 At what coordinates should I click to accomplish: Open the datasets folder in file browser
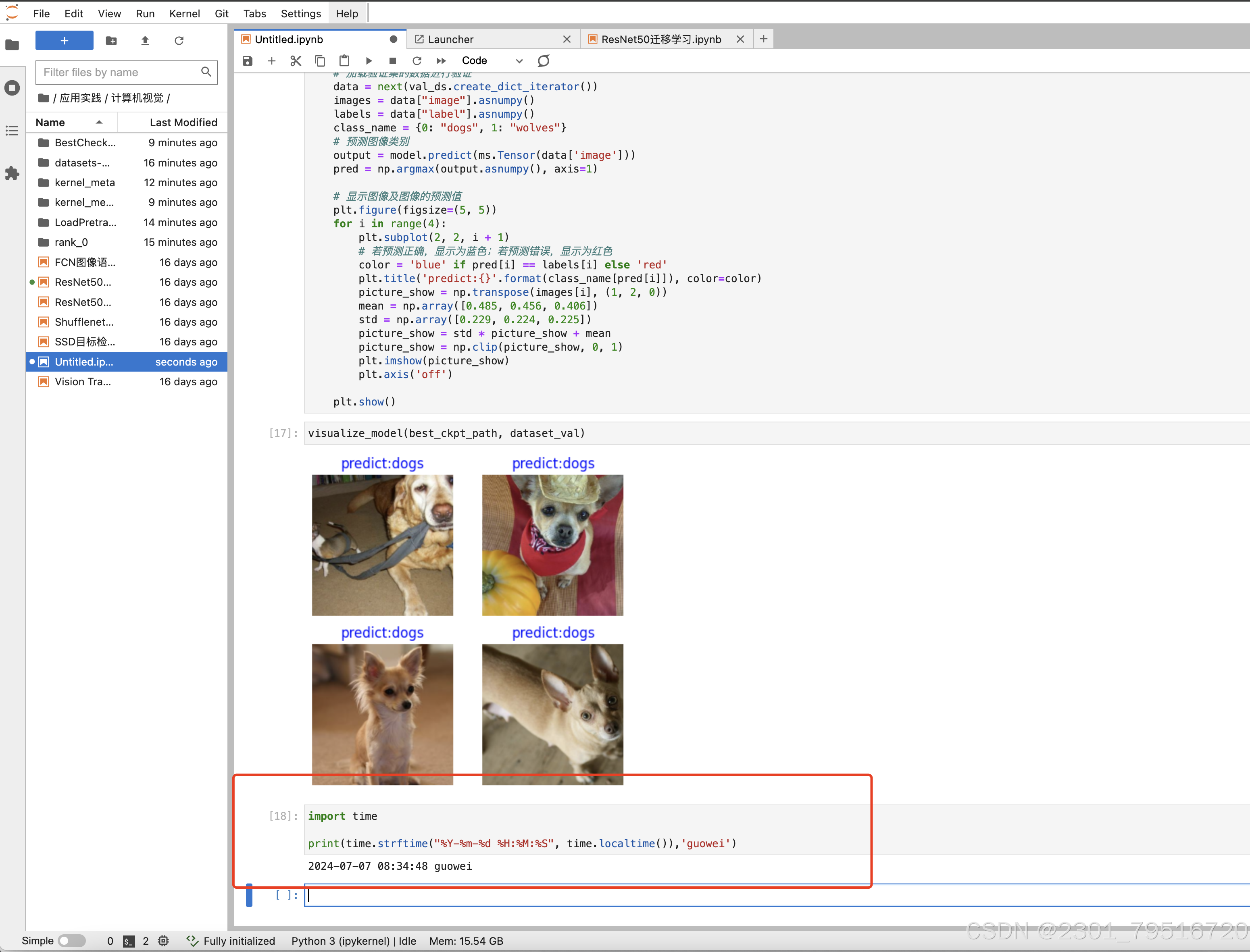82,163
